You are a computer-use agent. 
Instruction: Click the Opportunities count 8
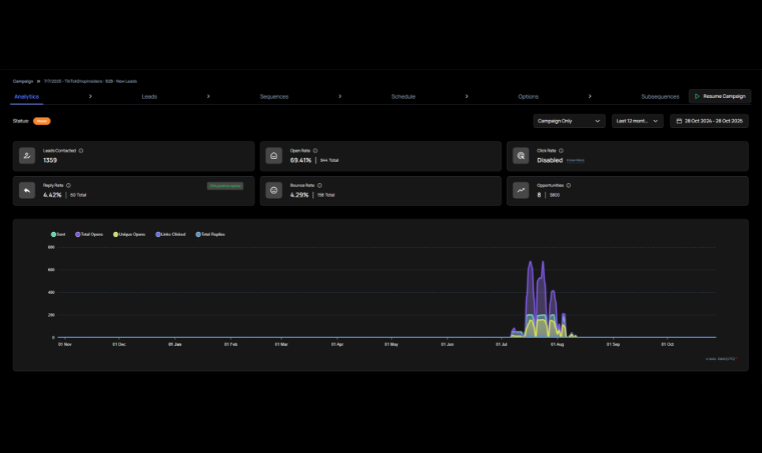[539, 195]
